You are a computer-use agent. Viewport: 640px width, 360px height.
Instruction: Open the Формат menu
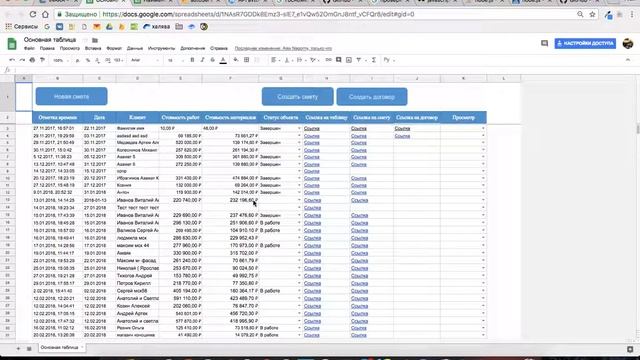[x=114, y=49]
